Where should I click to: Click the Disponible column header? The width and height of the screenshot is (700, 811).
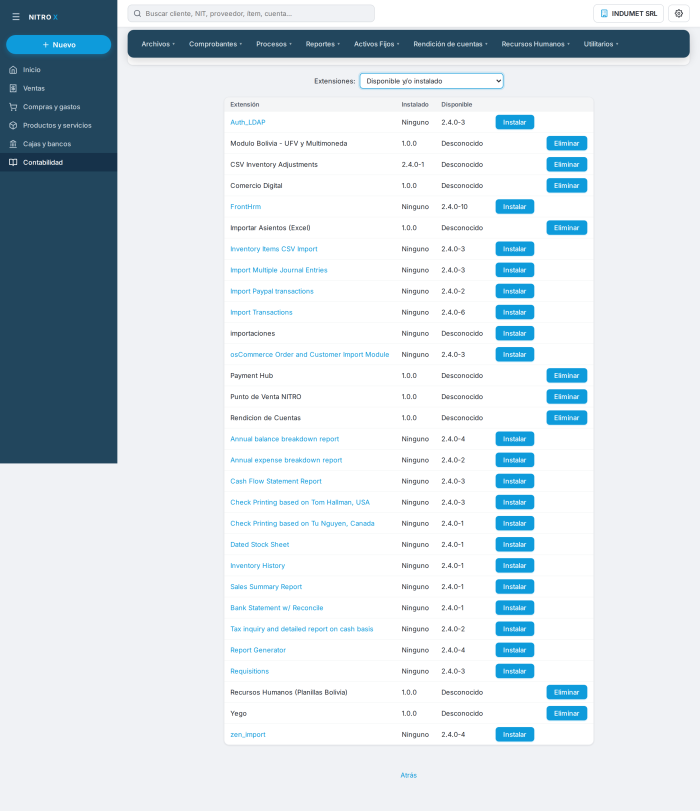click(x=457, y=104)
